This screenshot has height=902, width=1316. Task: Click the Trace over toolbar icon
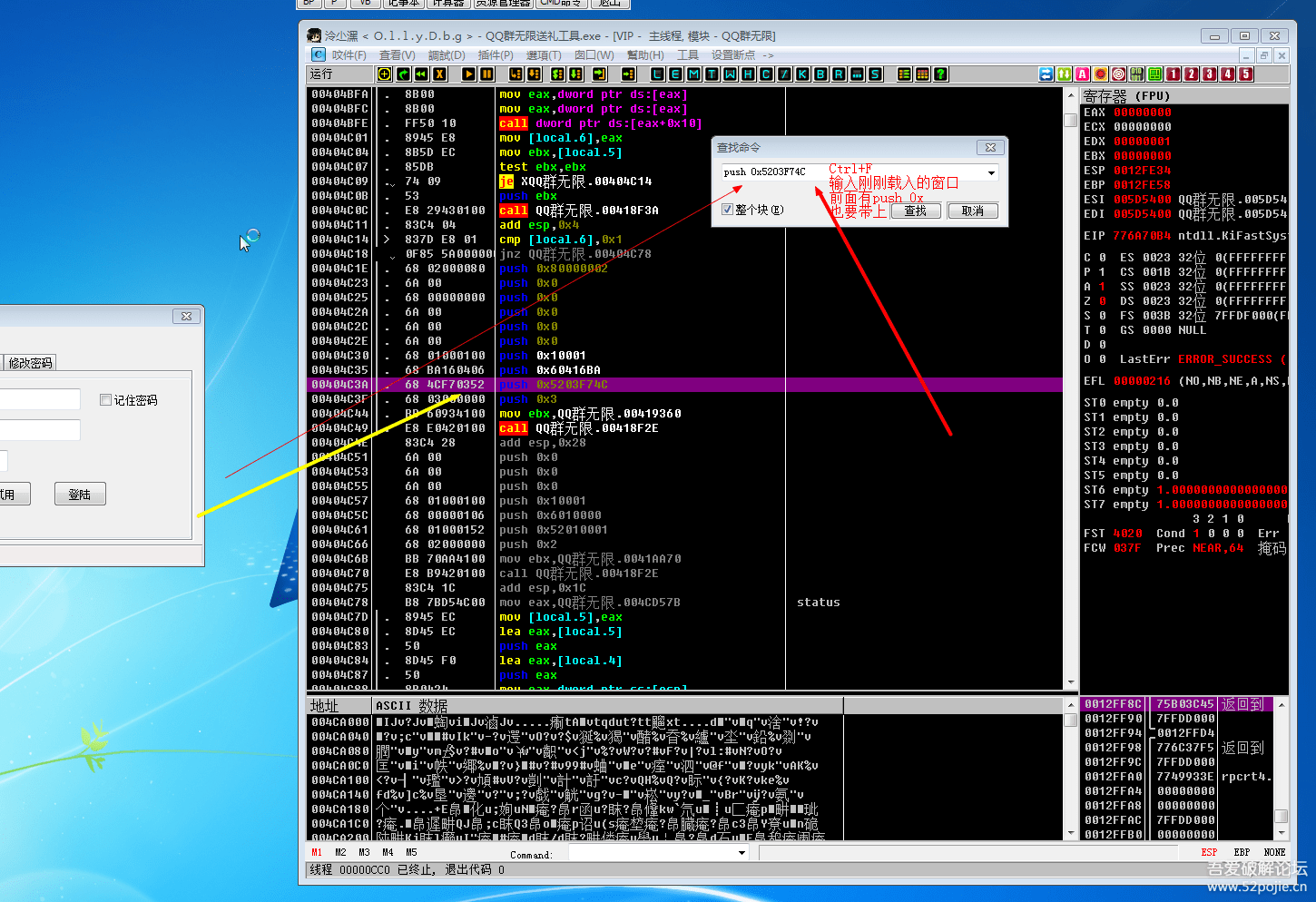[575, 74]
